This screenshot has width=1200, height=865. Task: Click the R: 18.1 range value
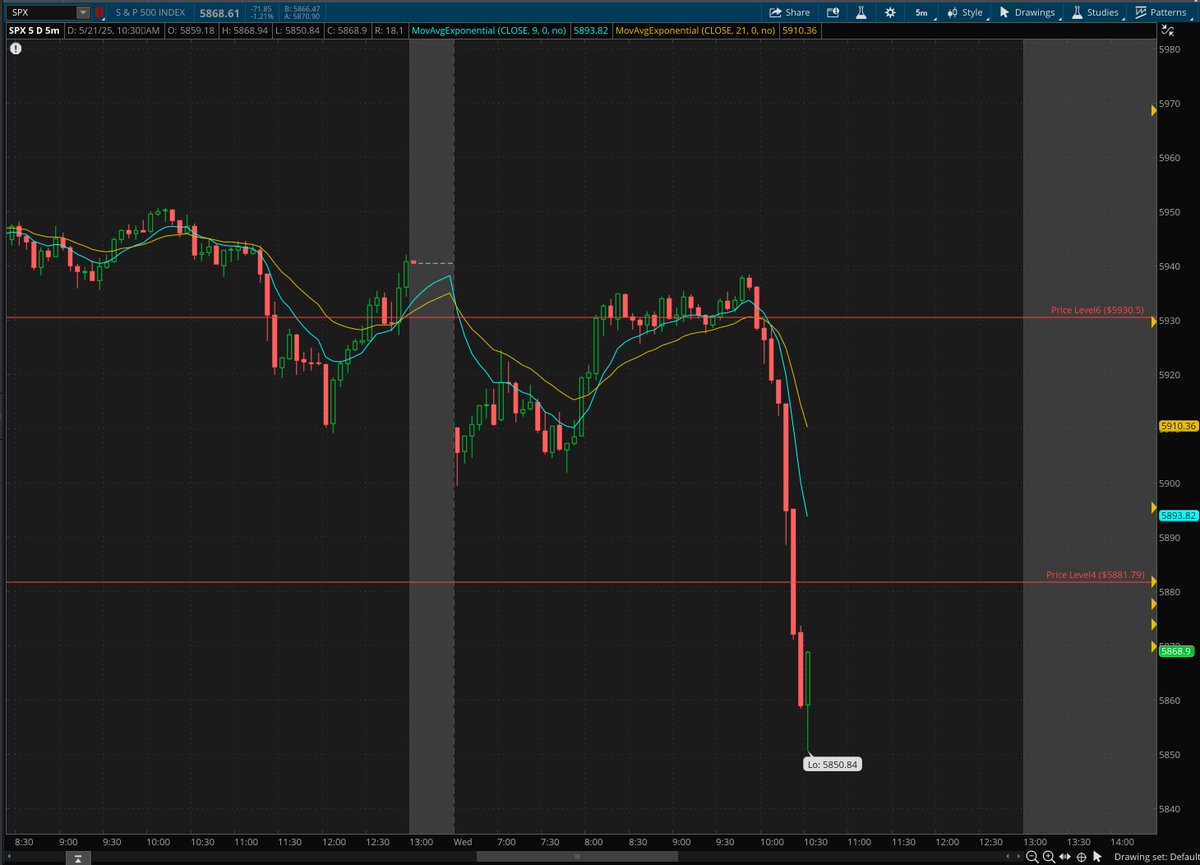click(x=389, y=31)
